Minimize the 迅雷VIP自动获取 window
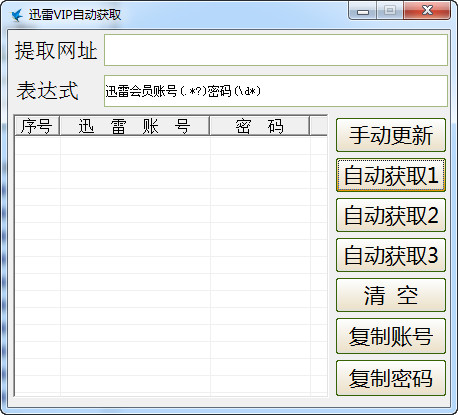Screen dimensions: 458x415 [x=363, y=11]
